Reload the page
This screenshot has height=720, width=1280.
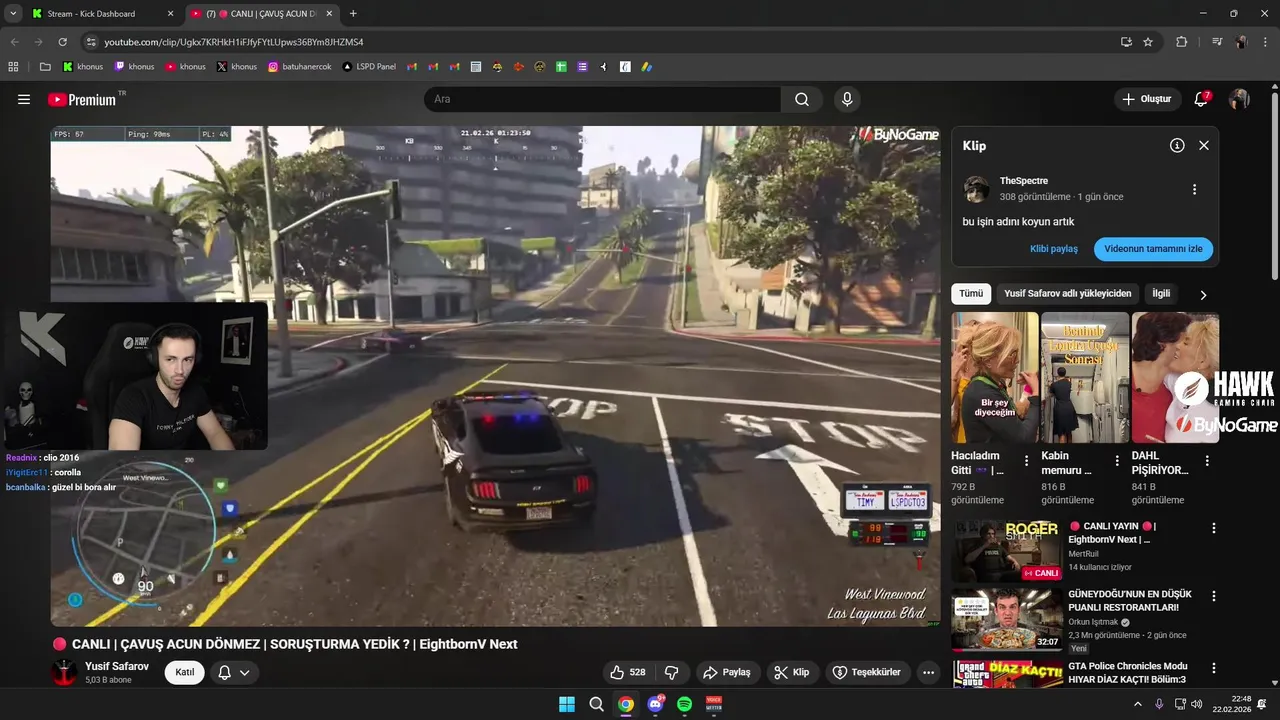point(63,42)
